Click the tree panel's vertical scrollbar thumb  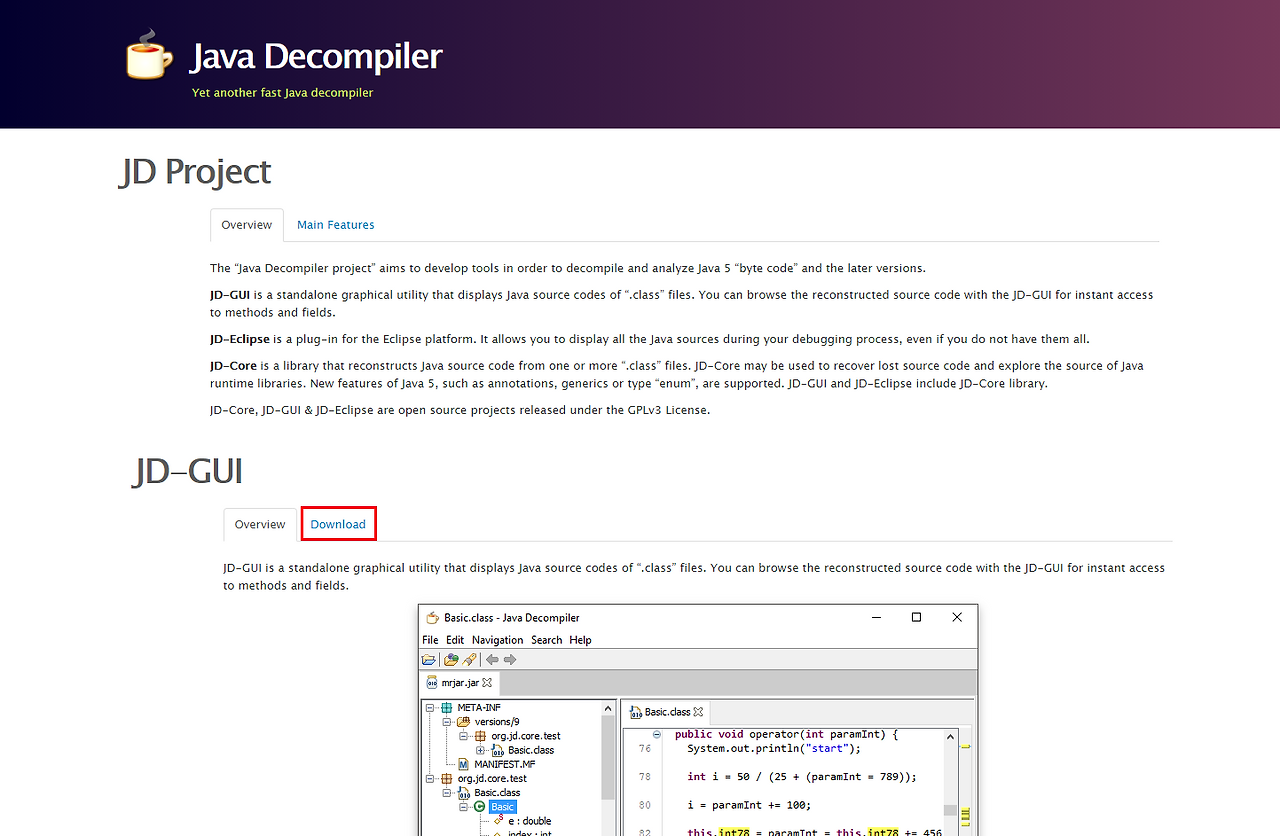608,758
